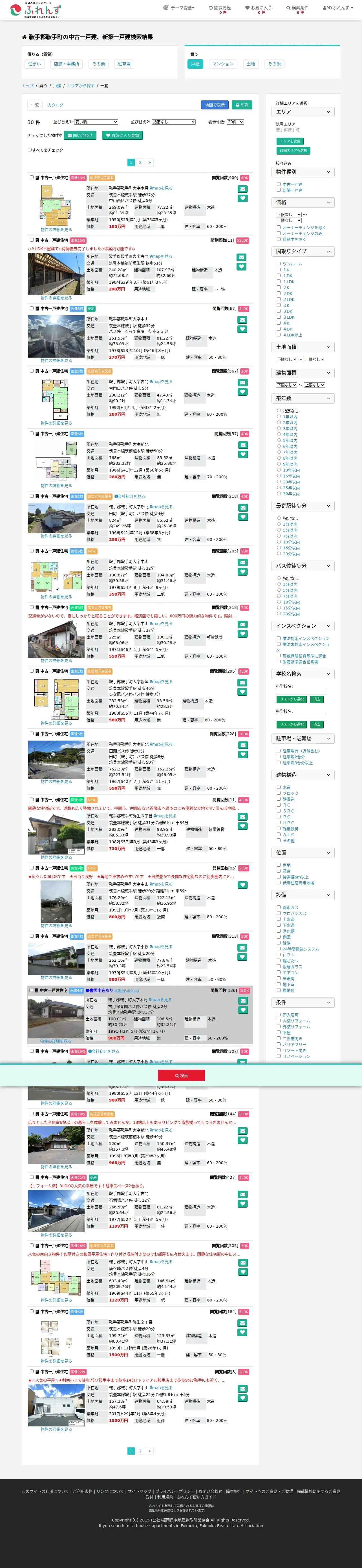The height and width of the screenshot is (1568, 362).
Task: Click mail icon for the 200万円 listing
Action: click(x=242, y=257)
